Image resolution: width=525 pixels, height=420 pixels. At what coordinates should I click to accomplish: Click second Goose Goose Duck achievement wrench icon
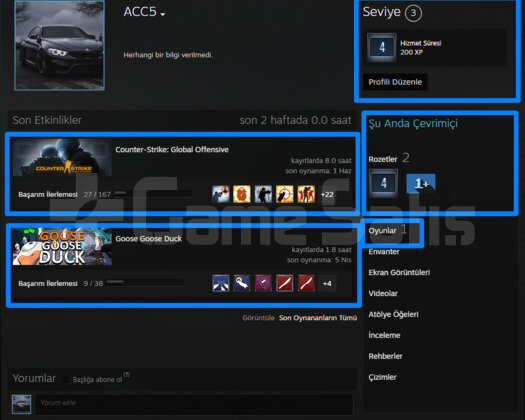242,283
